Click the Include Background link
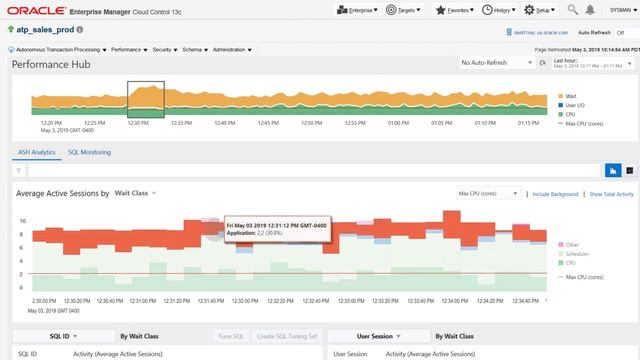The image size is (640, 360). 555,194
